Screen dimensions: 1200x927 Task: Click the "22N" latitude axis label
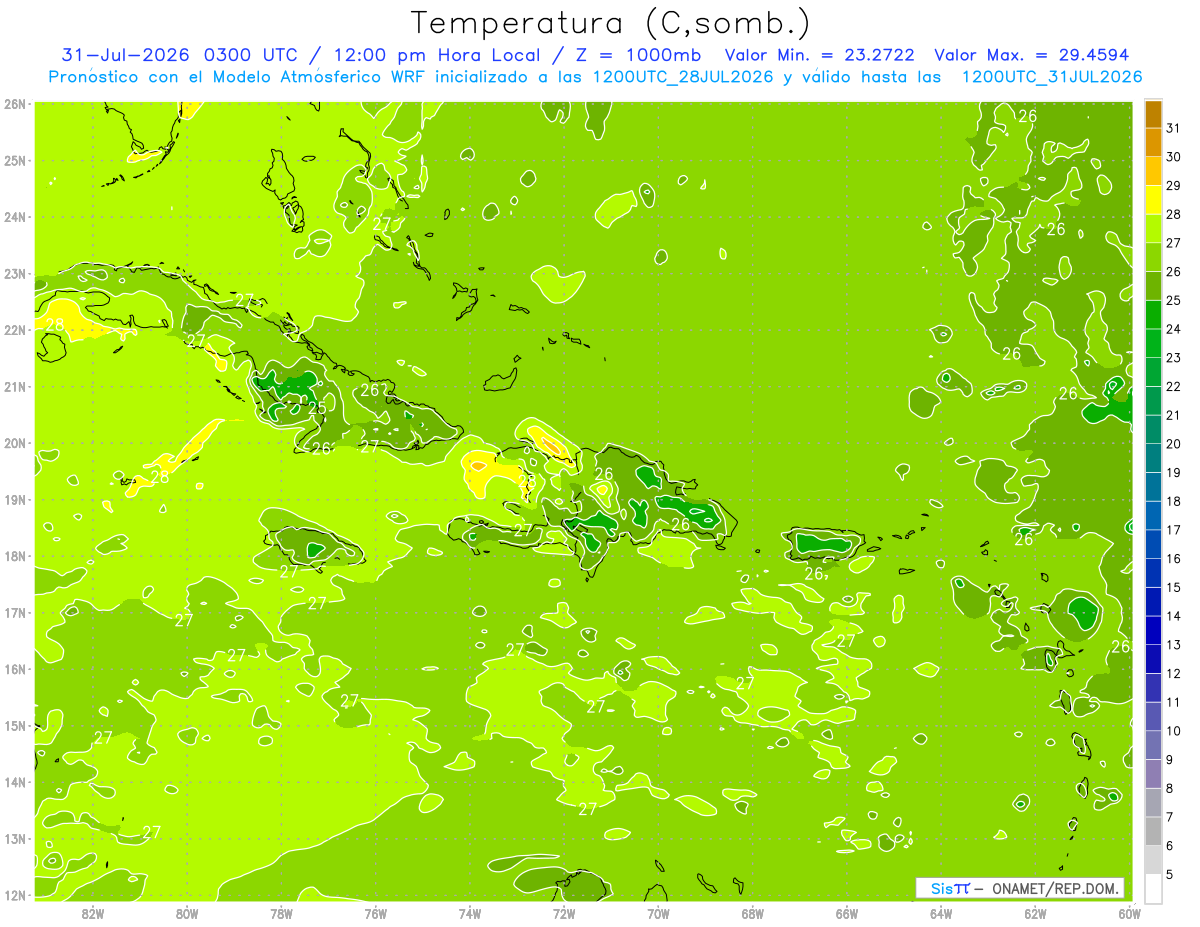15,330
